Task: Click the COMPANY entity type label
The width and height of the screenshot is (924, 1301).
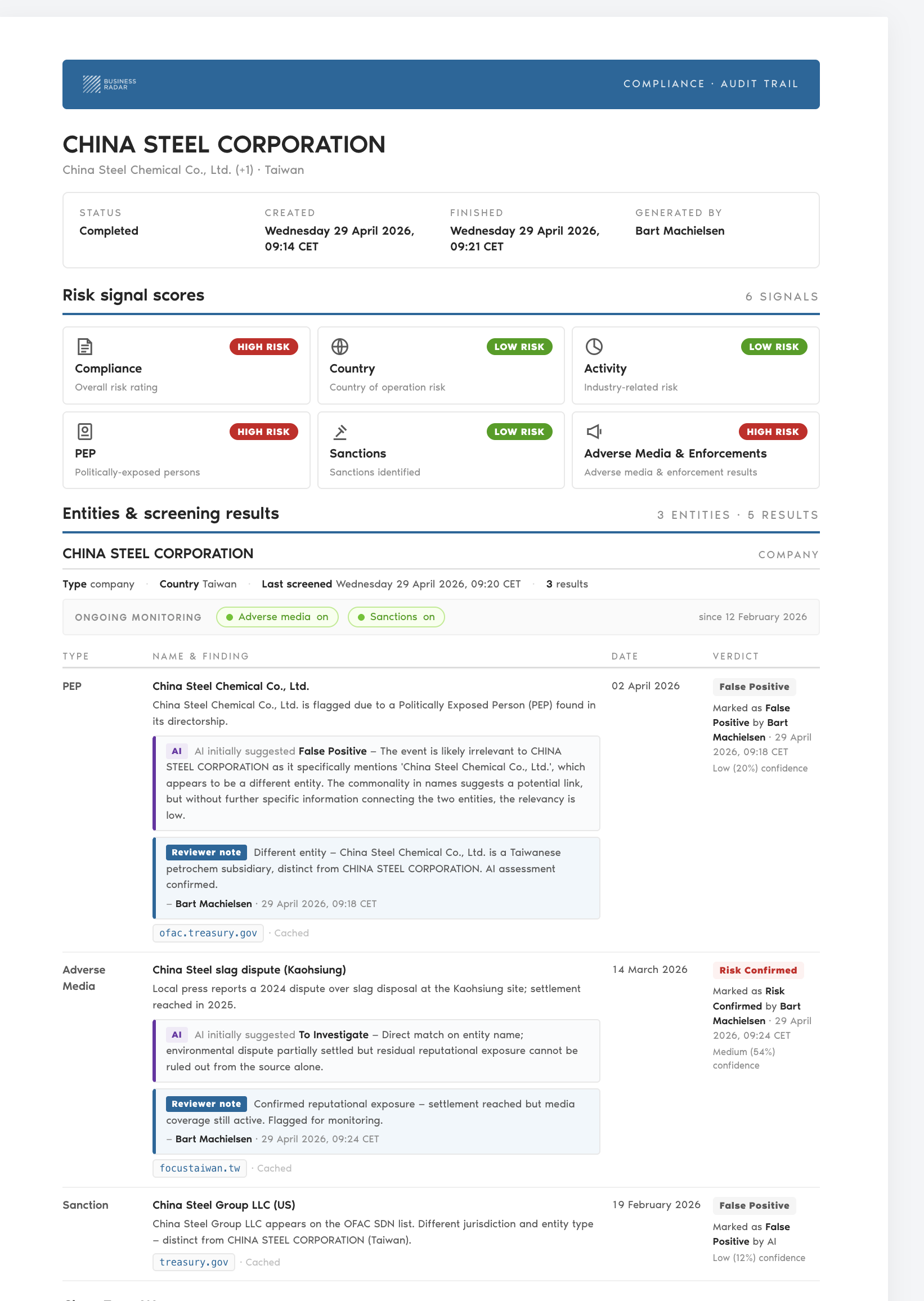Action: point(788,555)
